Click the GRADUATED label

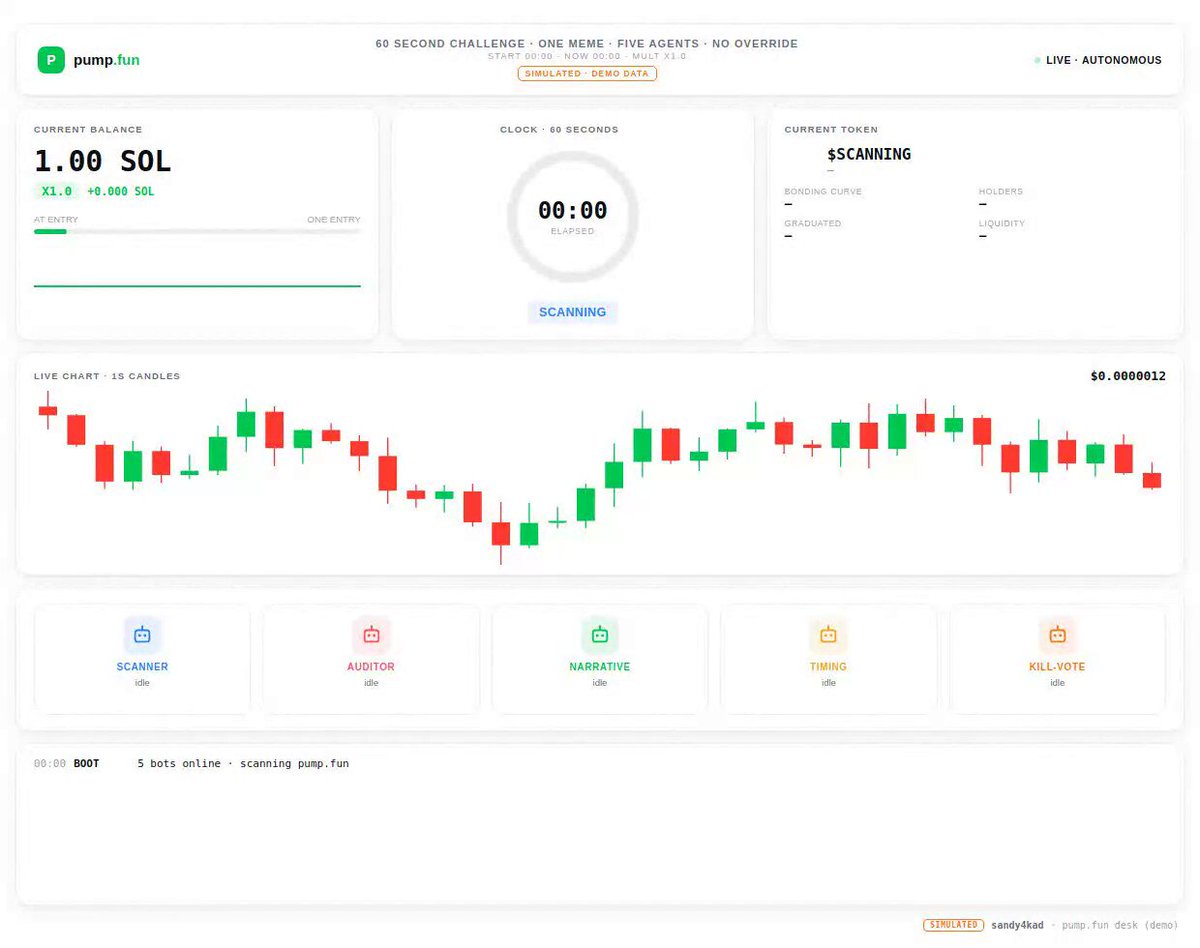tap(813, 223)
